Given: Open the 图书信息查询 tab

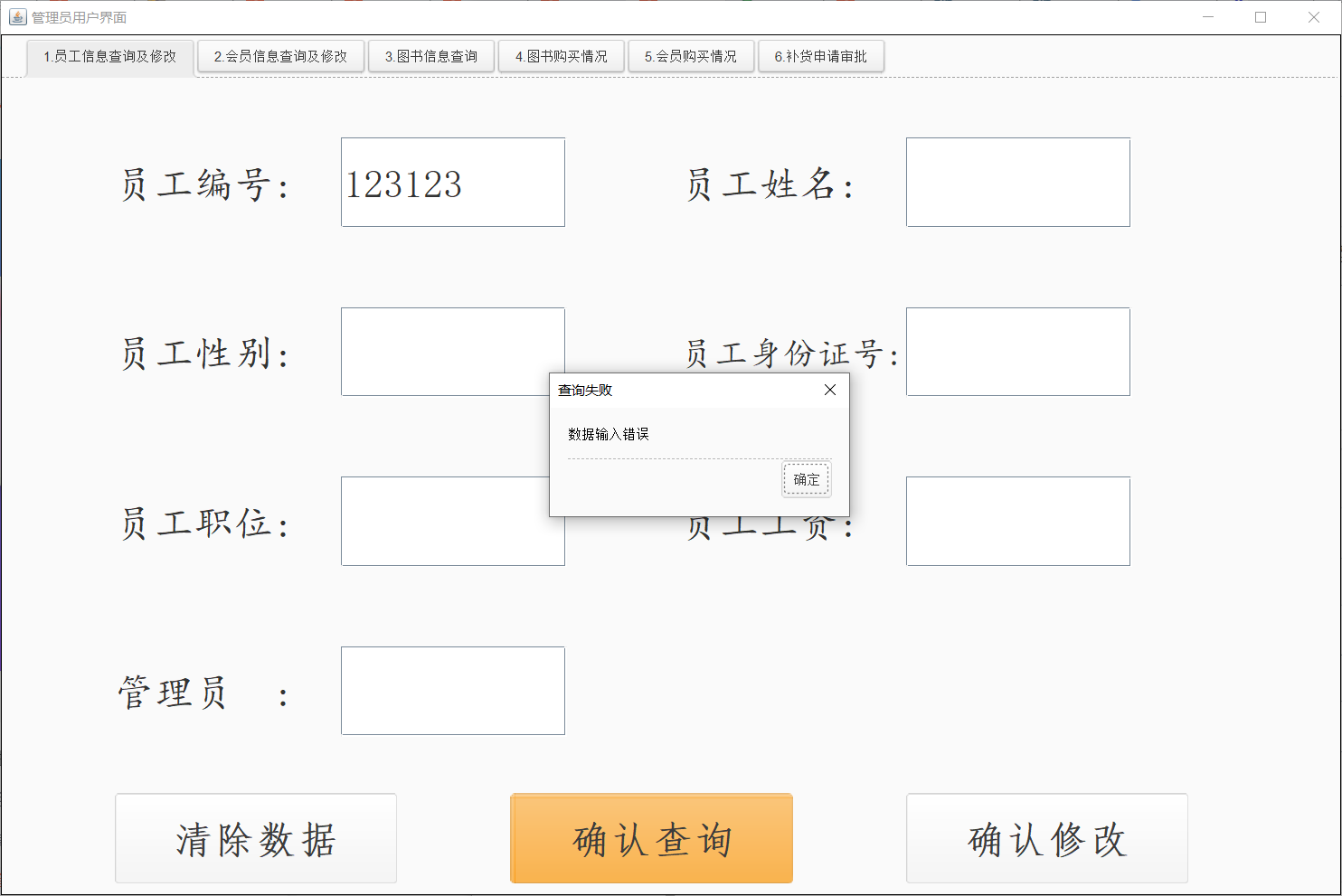Looking at the screenshot, I should click(x=431, y=56).
